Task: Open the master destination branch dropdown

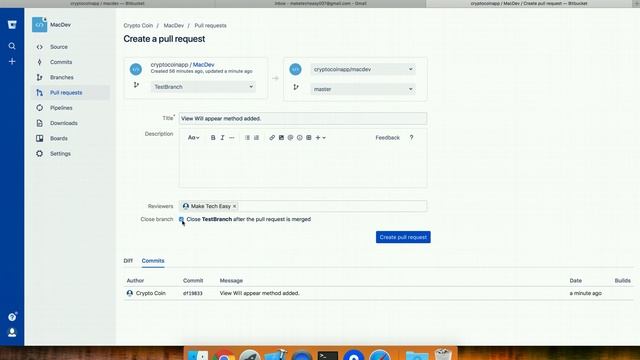Action: pos(362,89)
